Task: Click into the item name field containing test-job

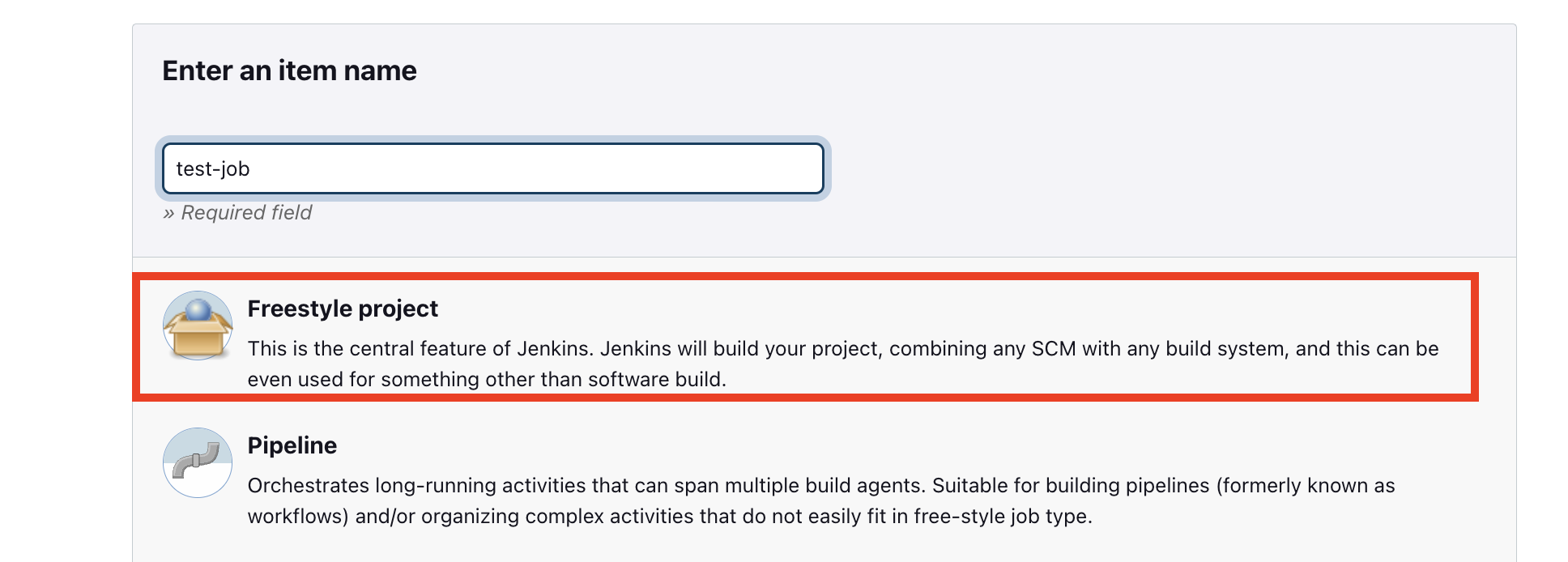Action: [x=493, y=168]
